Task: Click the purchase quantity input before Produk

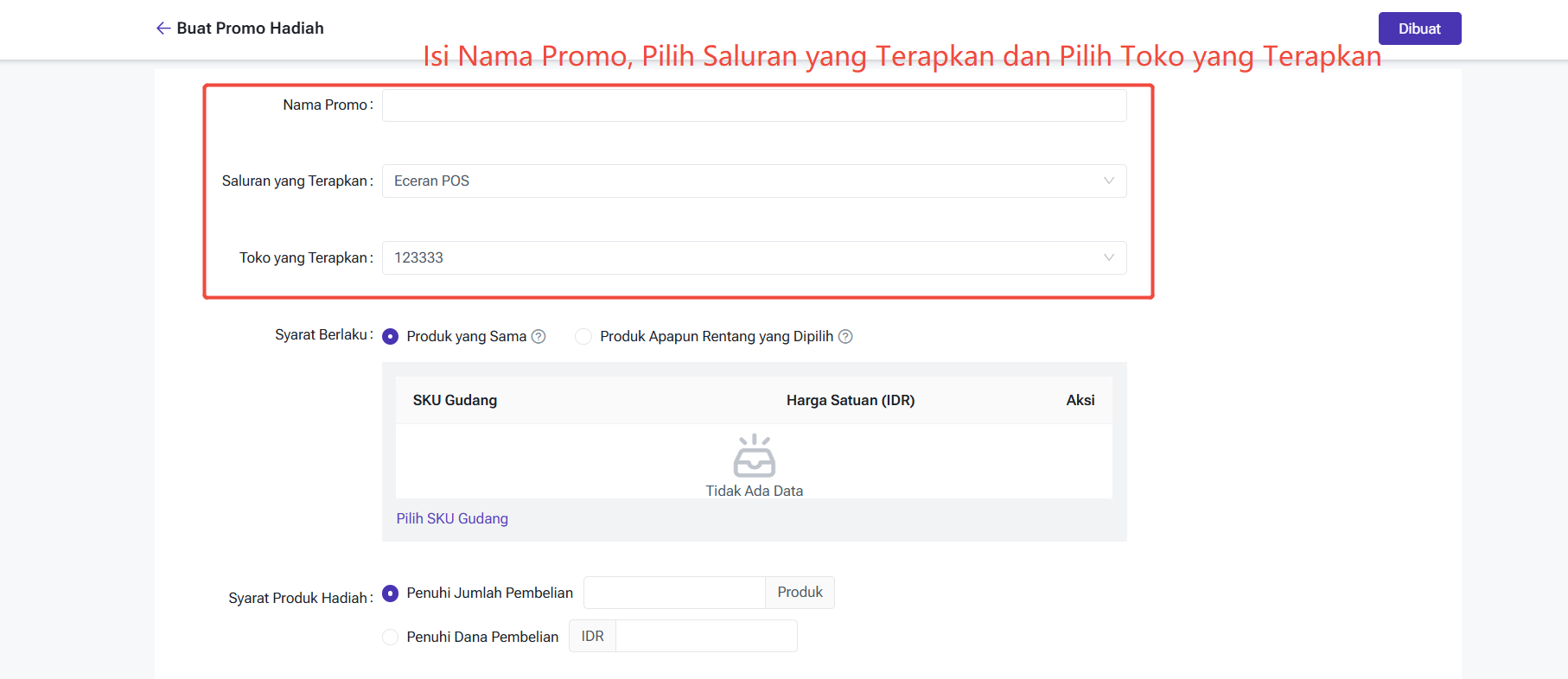Action: pos(674,593)
